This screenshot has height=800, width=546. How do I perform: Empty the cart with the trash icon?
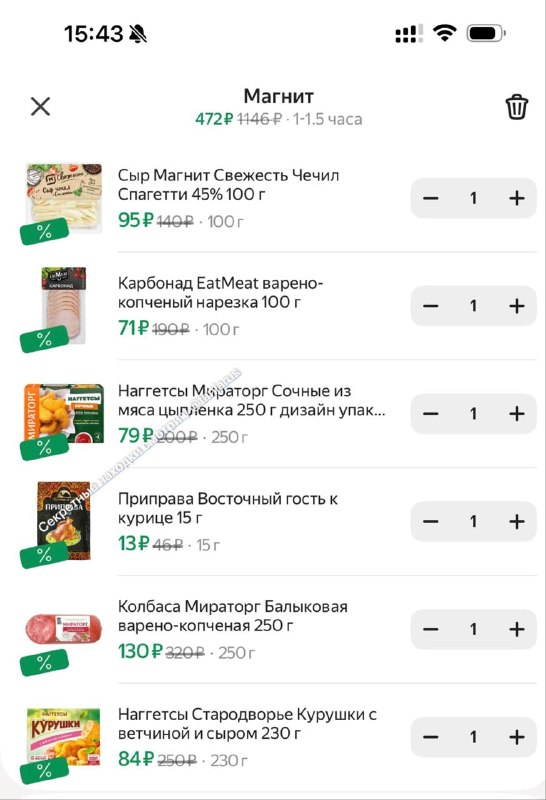516,107
